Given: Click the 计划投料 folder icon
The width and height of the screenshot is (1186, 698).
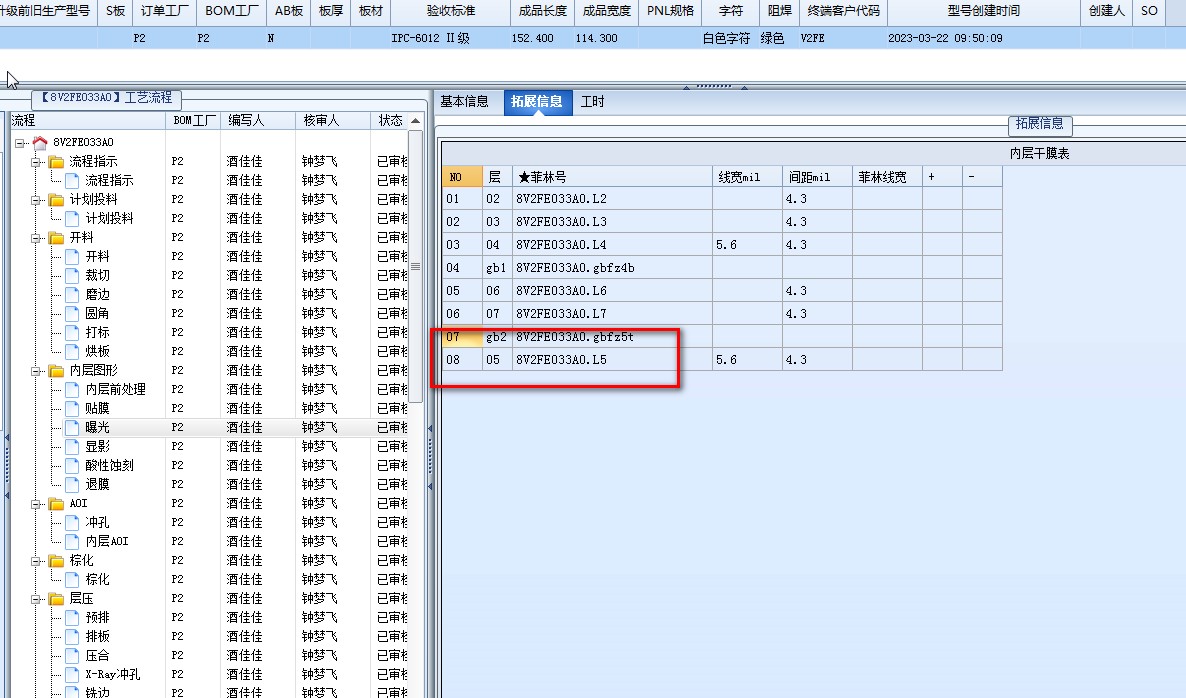Looking at the screenshot, I should (56, 200).
